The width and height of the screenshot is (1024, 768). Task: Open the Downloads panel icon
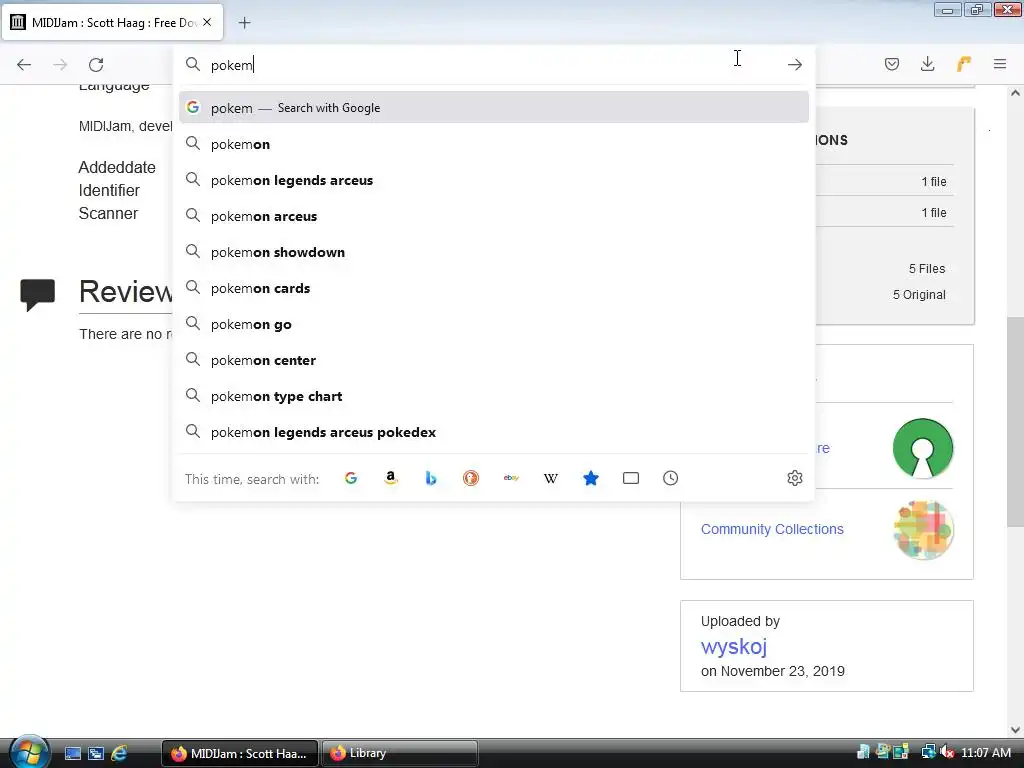927,64
